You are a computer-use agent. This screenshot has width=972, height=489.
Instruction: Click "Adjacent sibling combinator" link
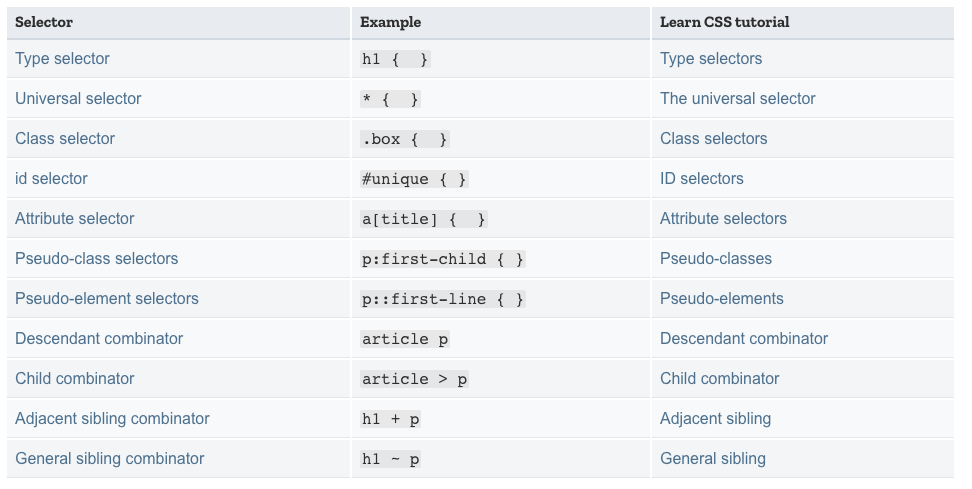tap(112, 419)
